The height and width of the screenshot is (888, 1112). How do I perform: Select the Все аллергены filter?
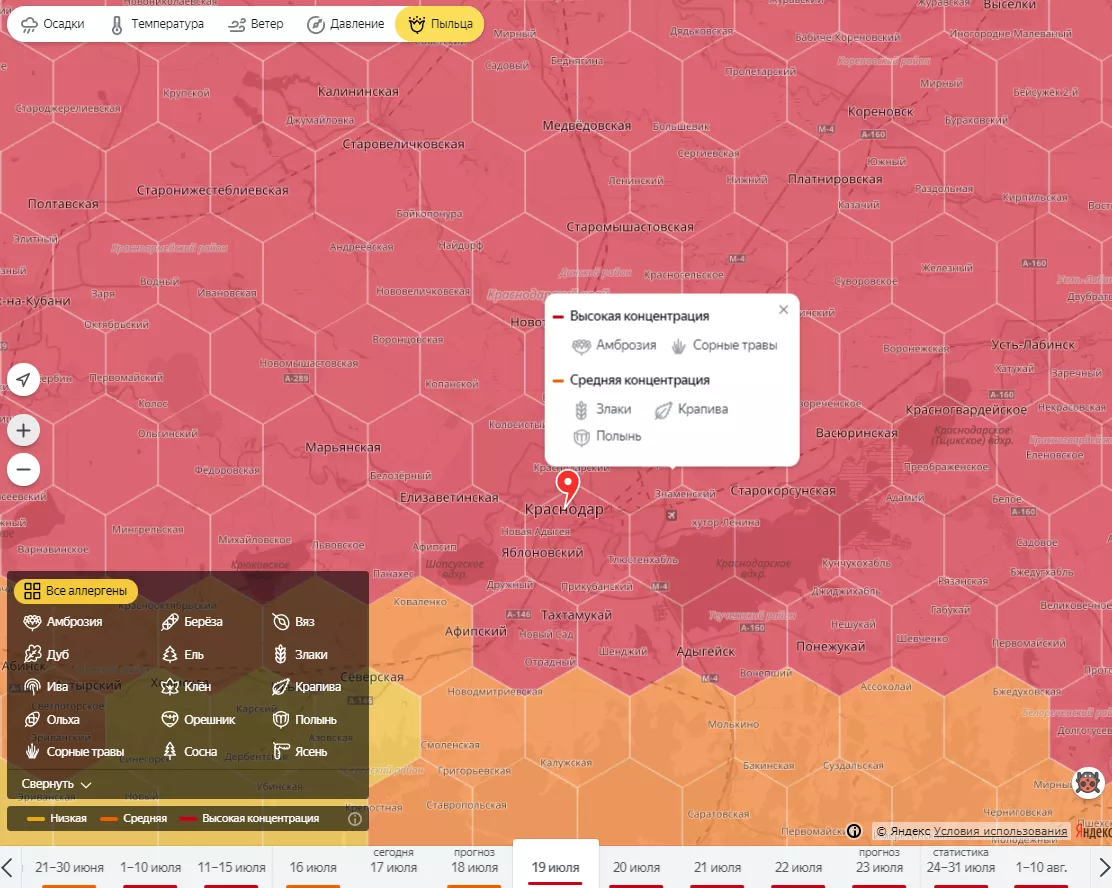(x=76, y=591)
